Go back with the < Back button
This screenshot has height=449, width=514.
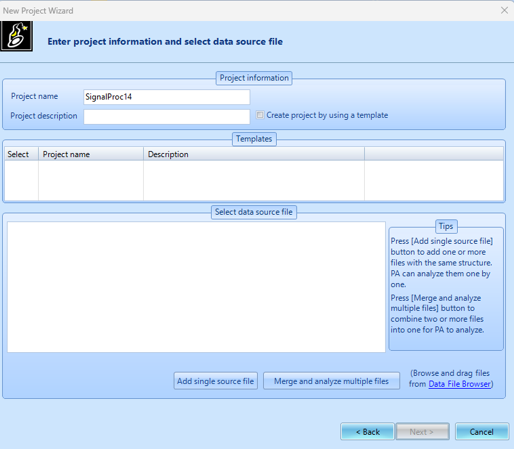[367, 432]
